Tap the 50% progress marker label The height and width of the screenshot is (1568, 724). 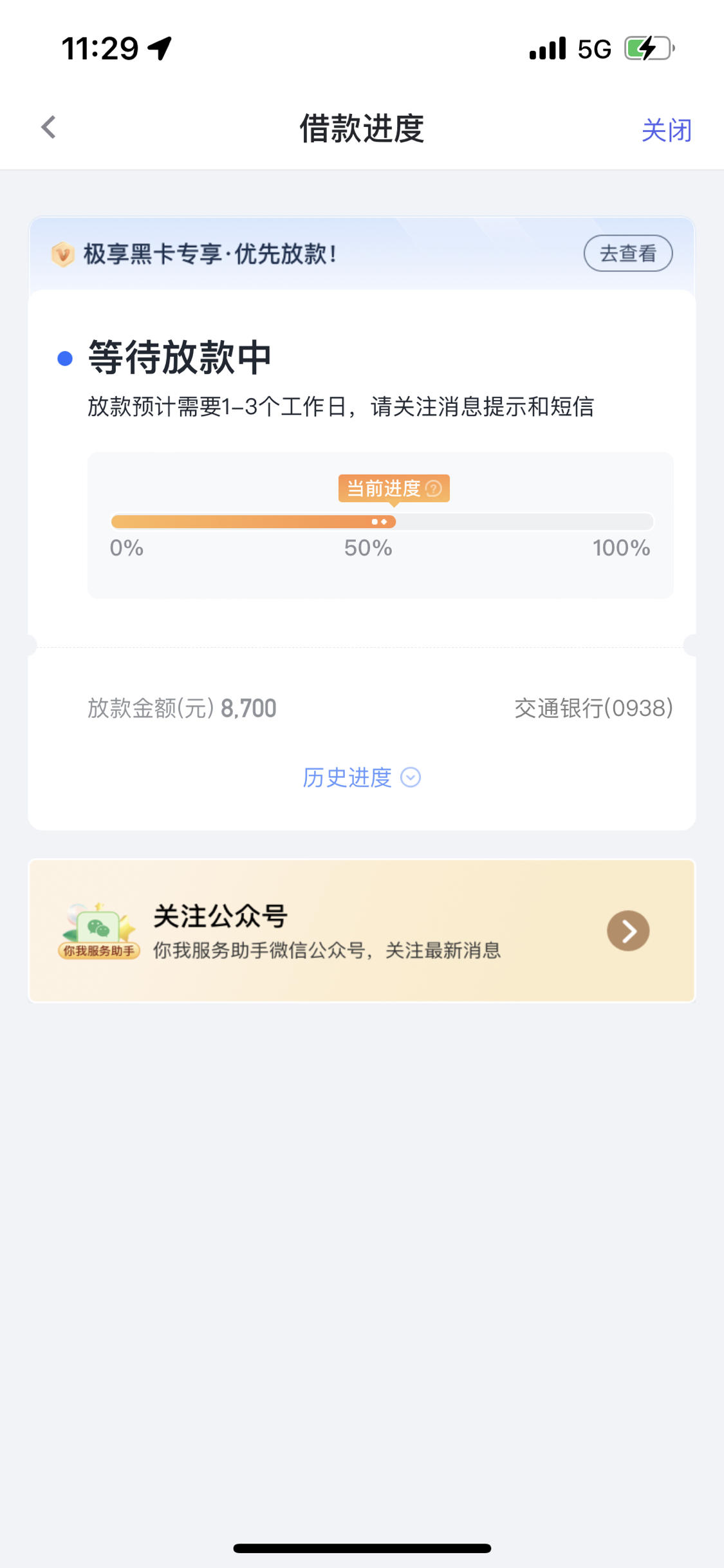[x=368, y=548]
